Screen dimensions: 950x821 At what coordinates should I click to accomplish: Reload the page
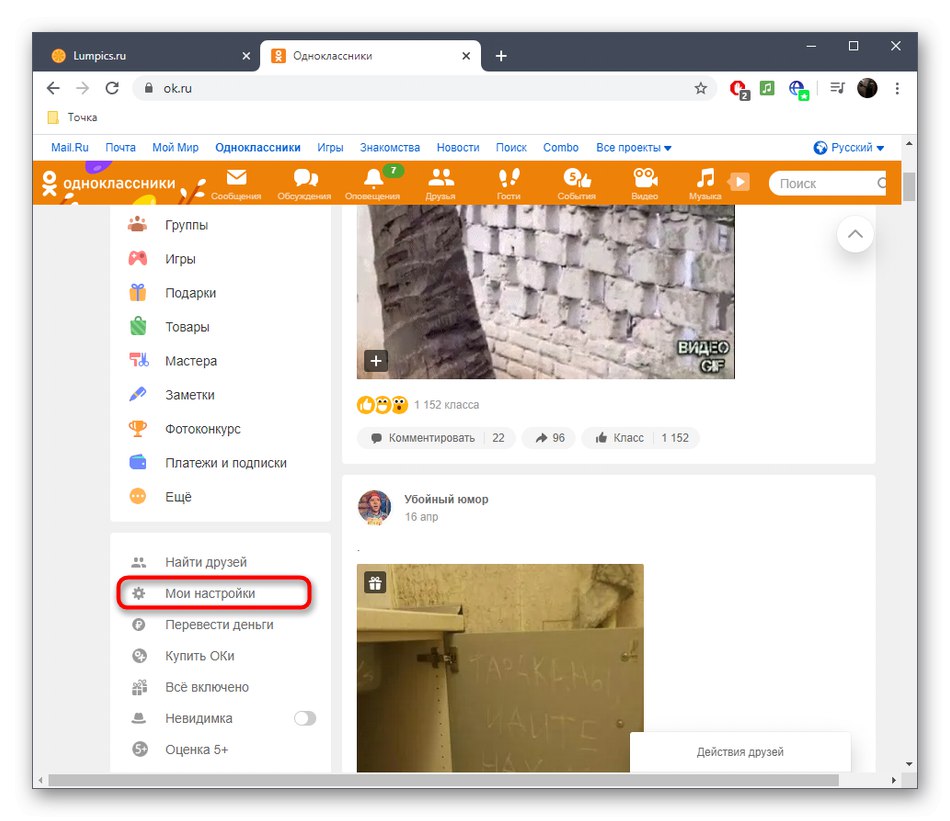[x=112, y=88]
